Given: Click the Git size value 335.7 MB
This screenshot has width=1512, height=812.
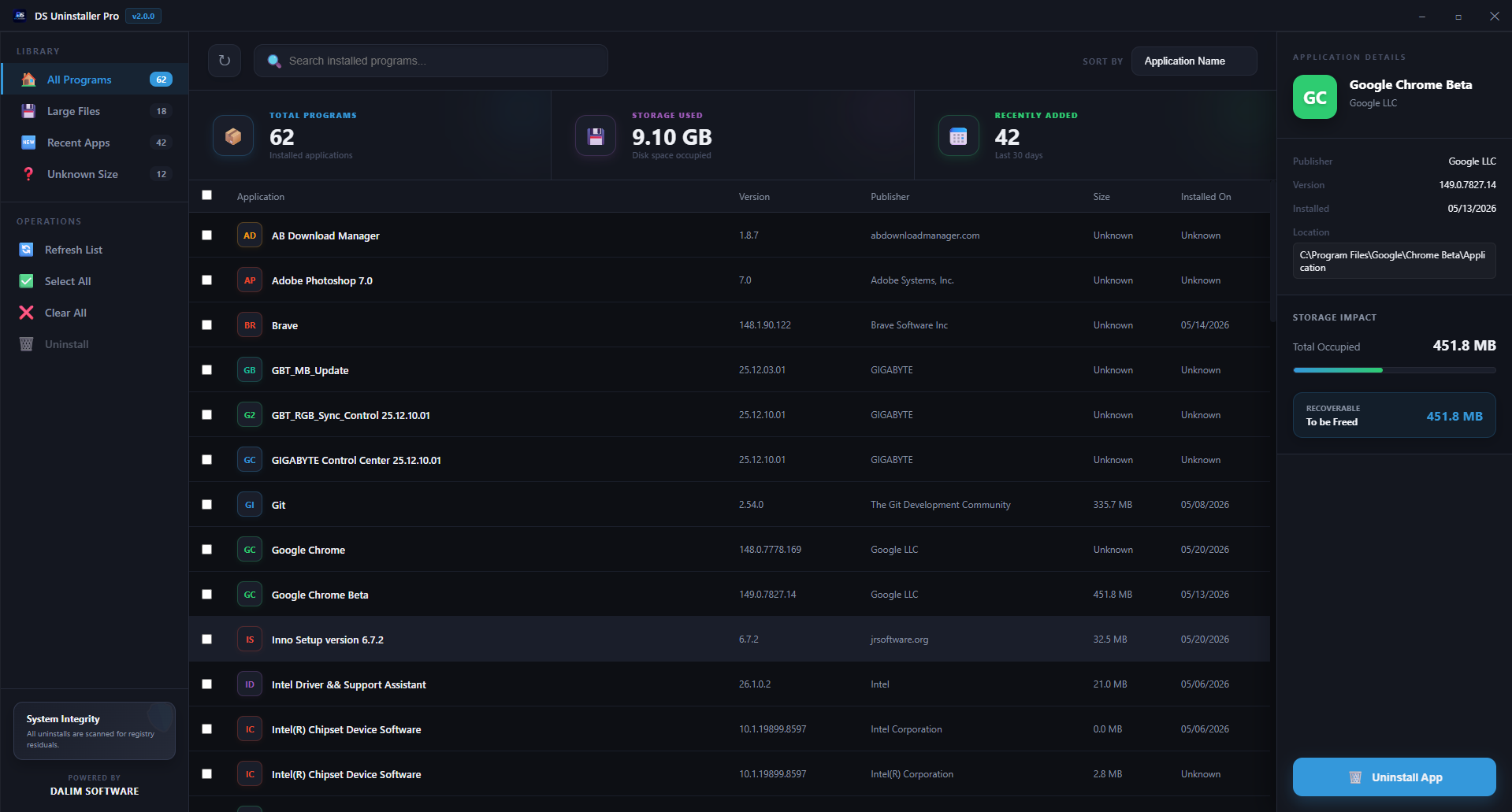Looking at the screenshot, I should click(x=1113, y=505).
